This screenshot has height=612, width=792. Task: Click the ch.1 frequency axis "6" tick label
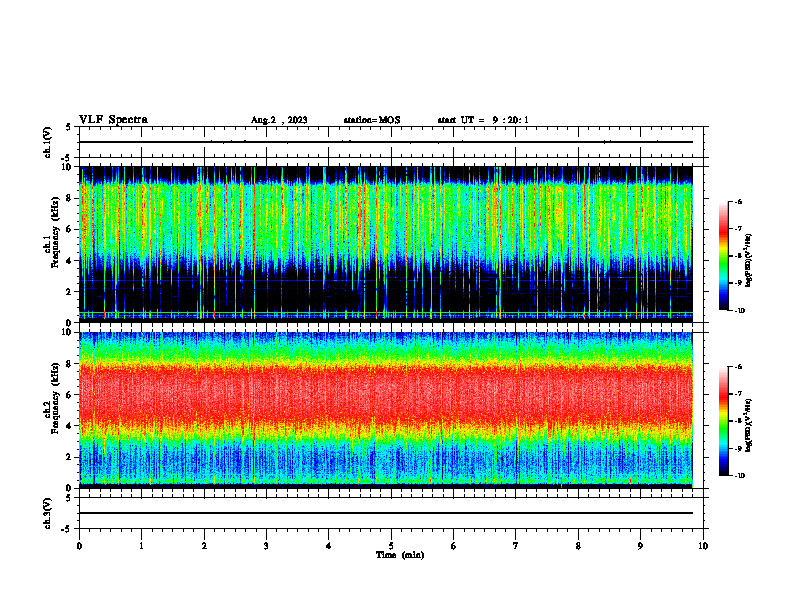click(x=69, y=229)
